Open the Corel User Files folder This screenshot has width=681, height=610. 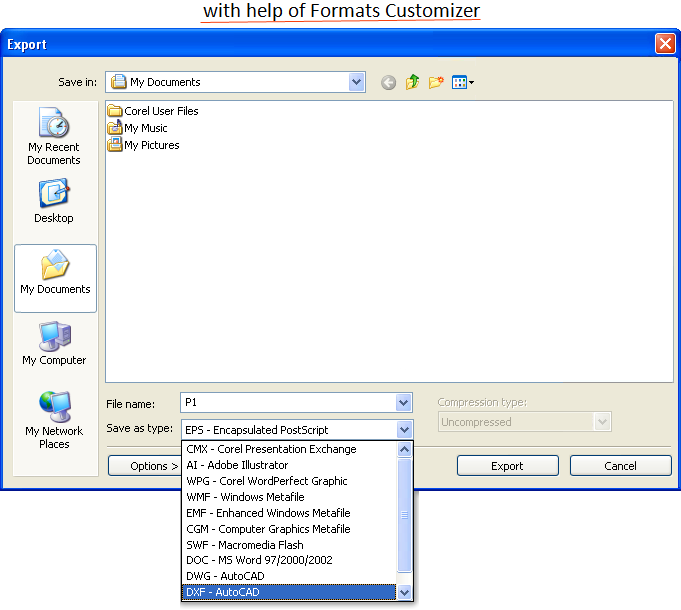pyautogui.click(x=160, y=111)
